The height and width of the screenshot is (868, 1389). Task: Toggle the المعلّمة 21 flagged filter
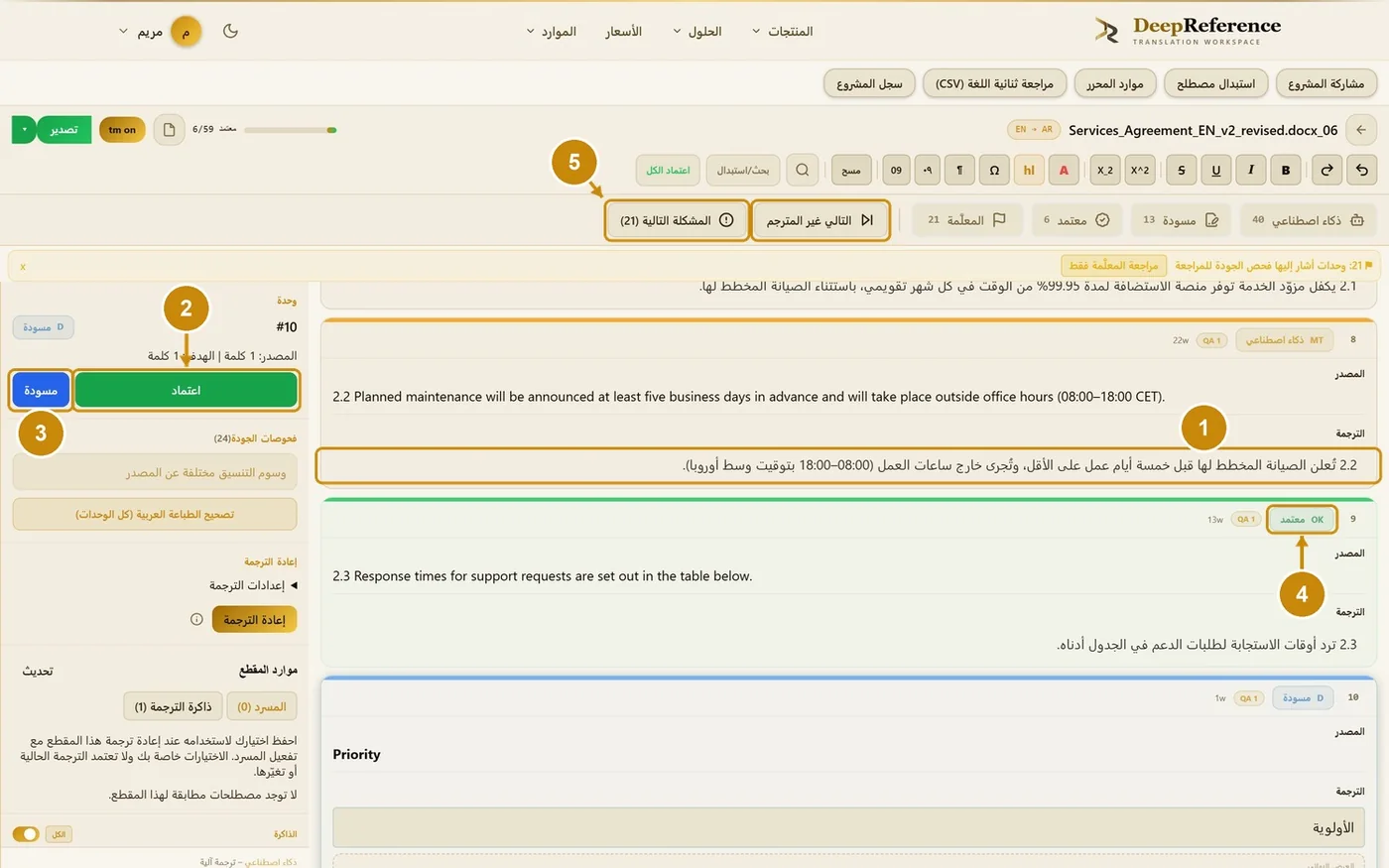(966, 220)
